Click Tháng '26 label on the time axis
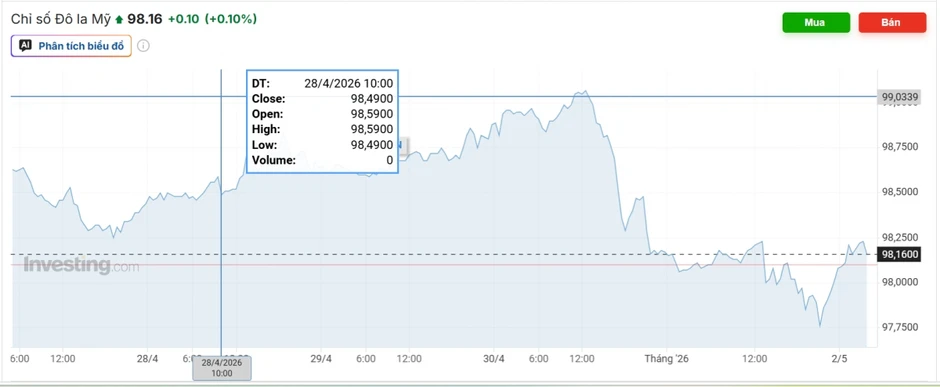The image size is (940, 387). [667, 359]
